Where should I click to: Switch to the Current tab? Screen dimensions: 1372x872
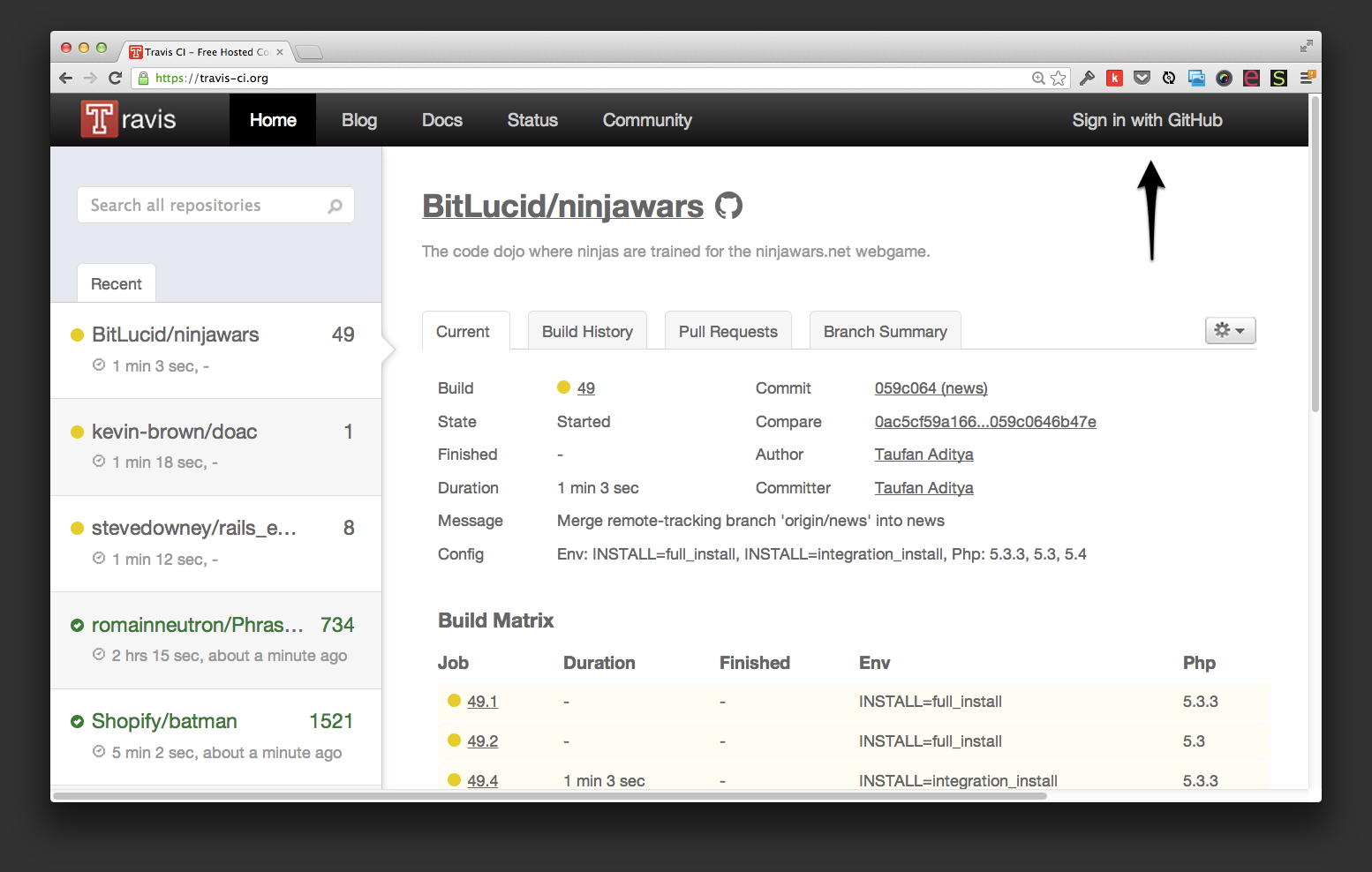click(x=465, y=331)
